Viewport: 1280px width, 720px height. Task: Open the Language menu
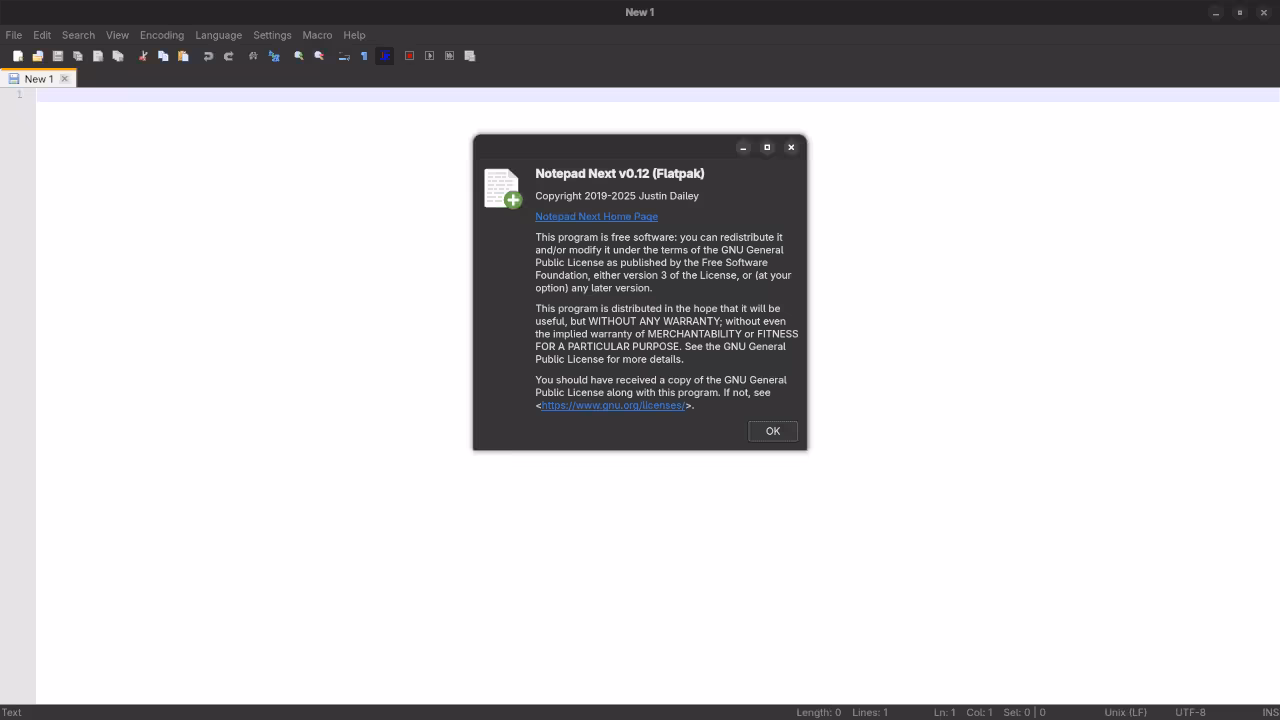point(218,35)
